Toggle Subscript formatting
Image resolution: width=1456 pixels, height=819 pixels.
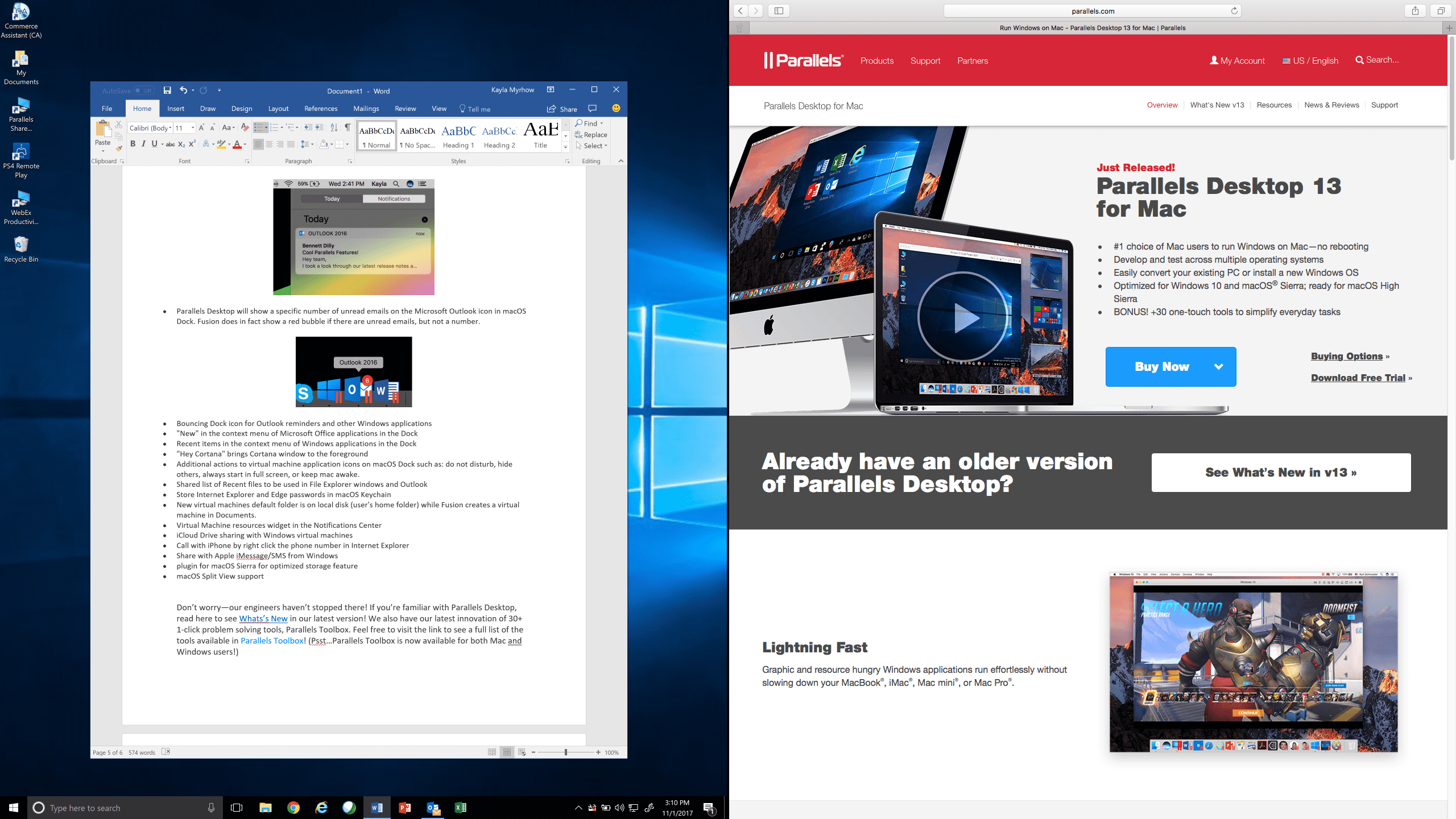(181, 144)
